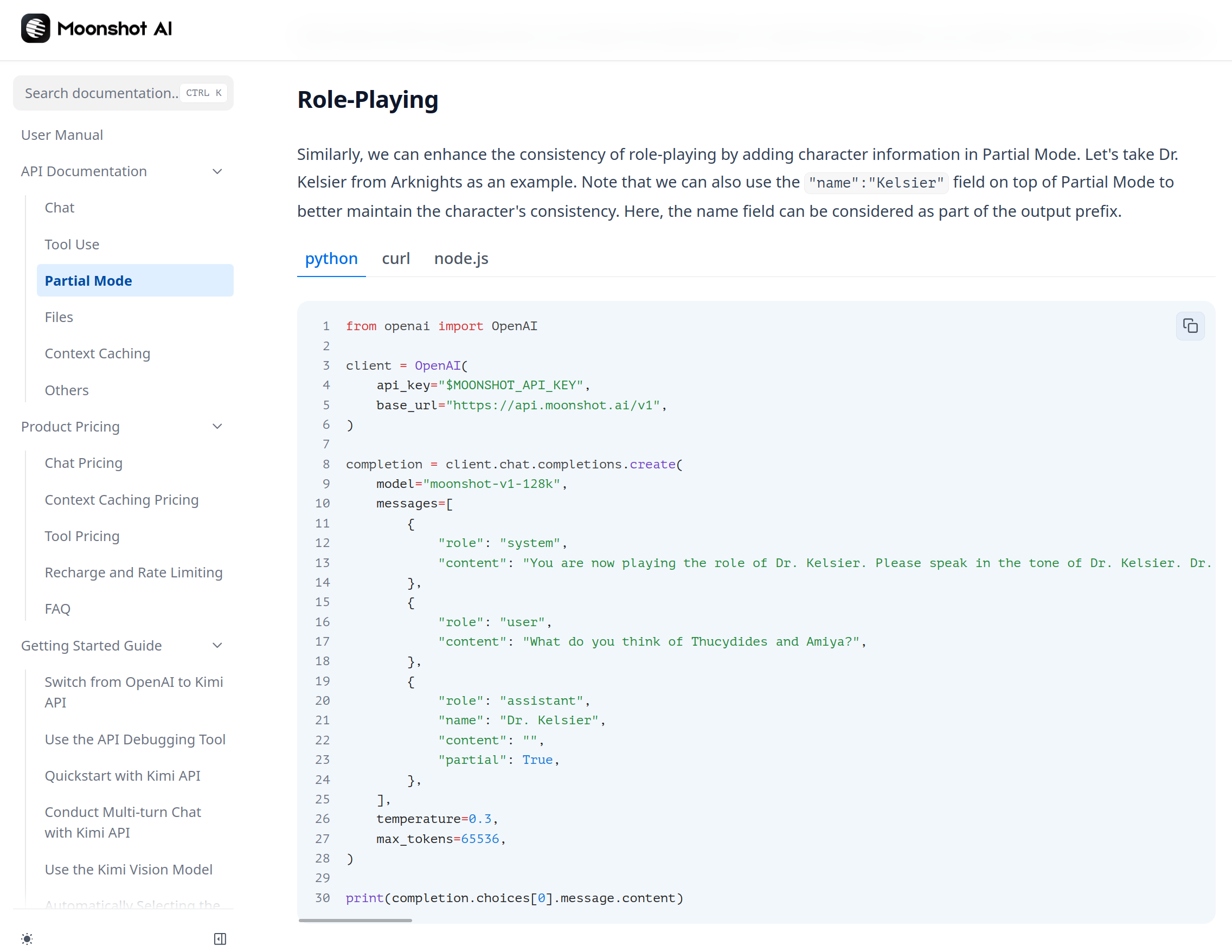
Task: Open the Tool Pricing page
Action: [x=82, y=536]
